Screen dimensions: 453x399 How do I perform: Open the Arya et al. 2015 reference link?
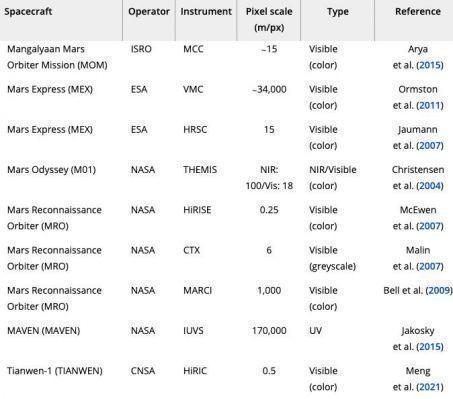430,65
